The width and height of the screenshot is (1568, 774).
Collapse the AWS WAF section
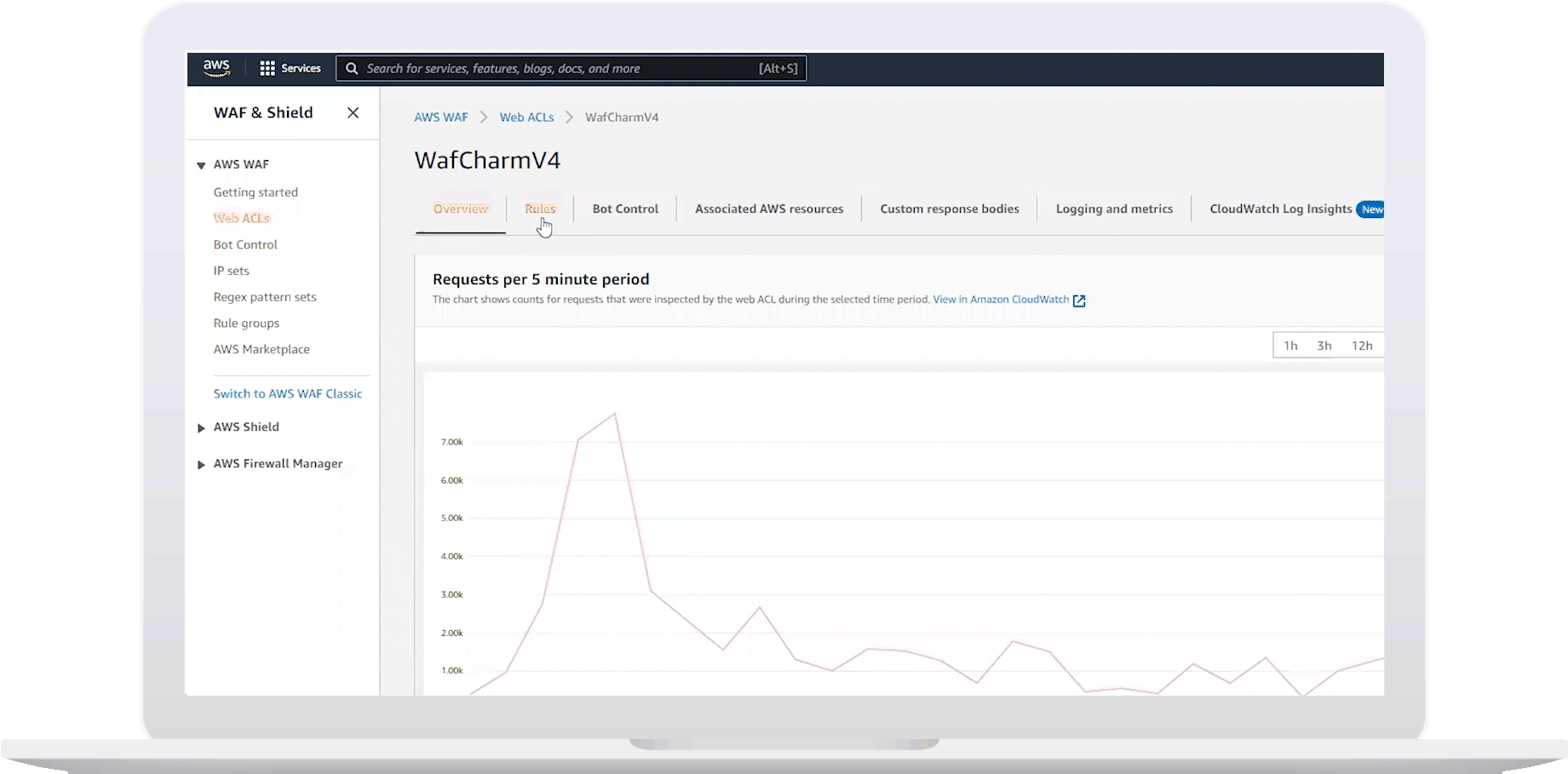201,165
